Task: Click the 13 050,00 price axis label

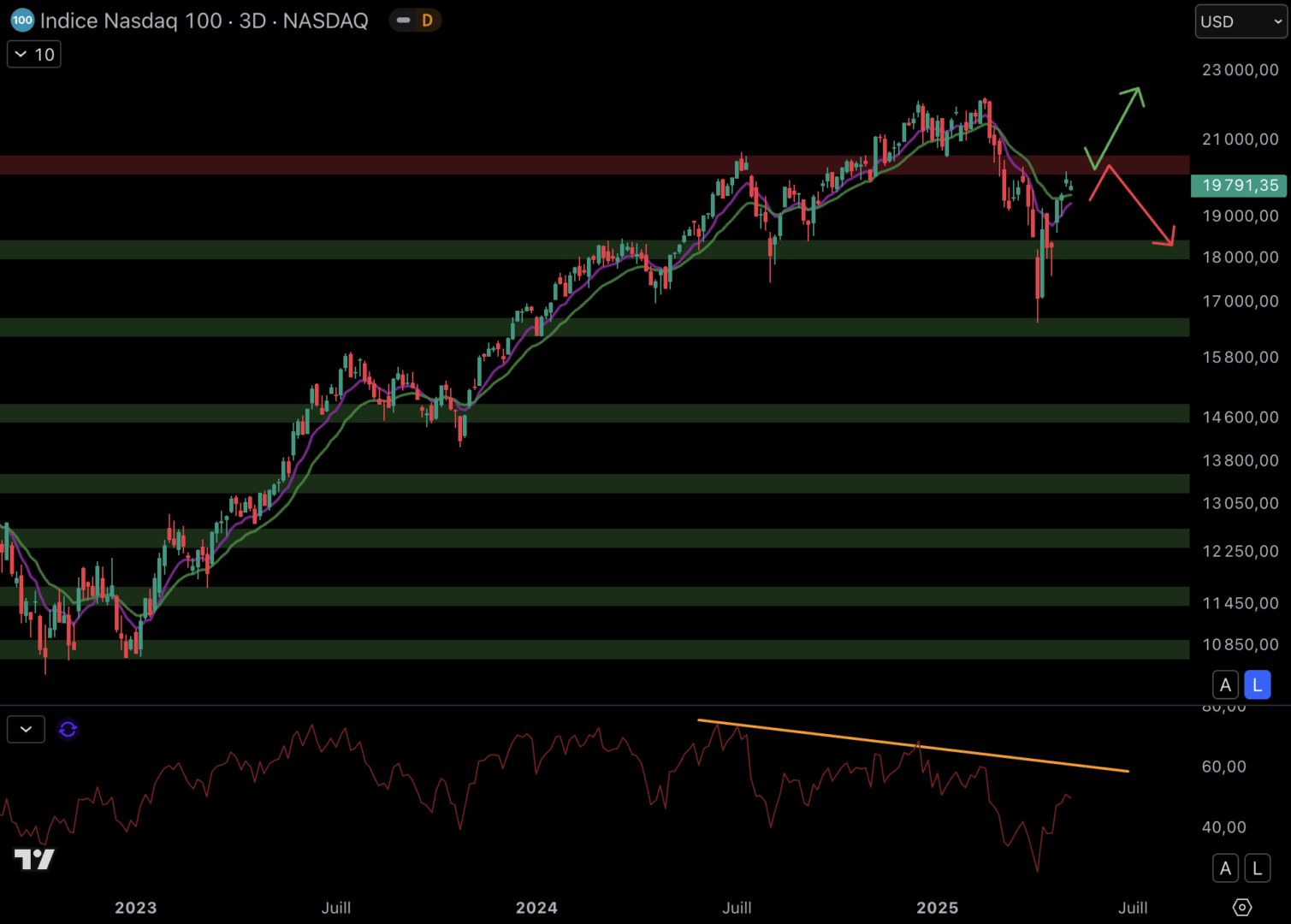Action: tap(1241, 503)
